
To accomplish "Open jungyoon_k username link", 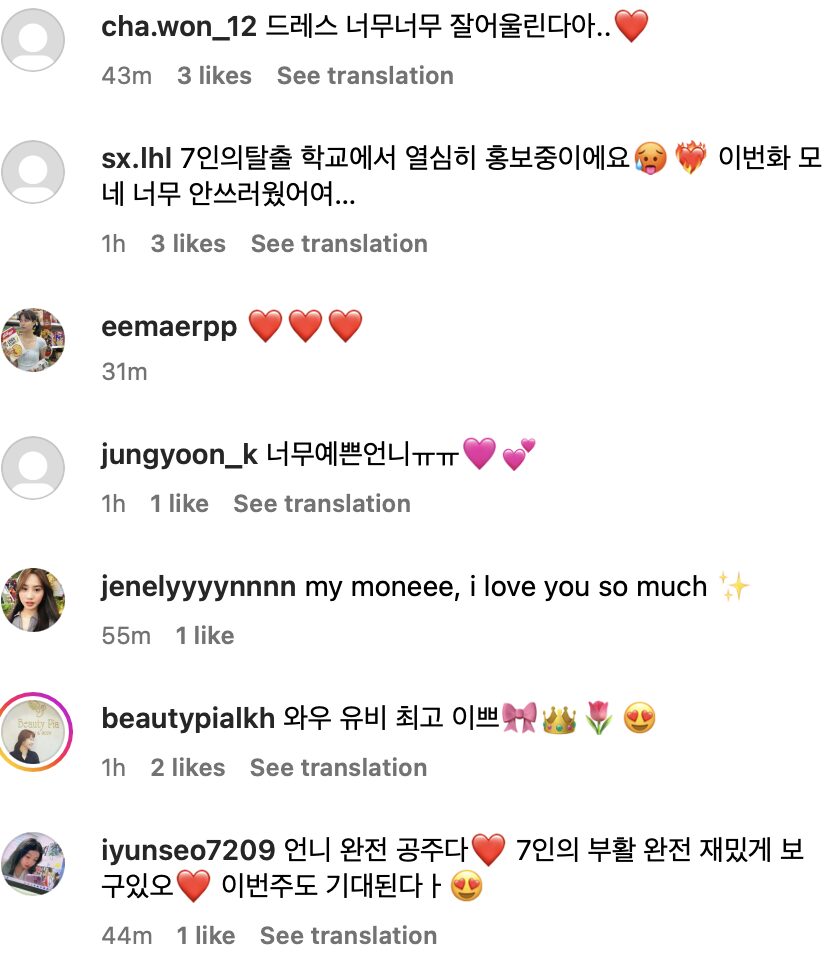I will pos(180,455).
